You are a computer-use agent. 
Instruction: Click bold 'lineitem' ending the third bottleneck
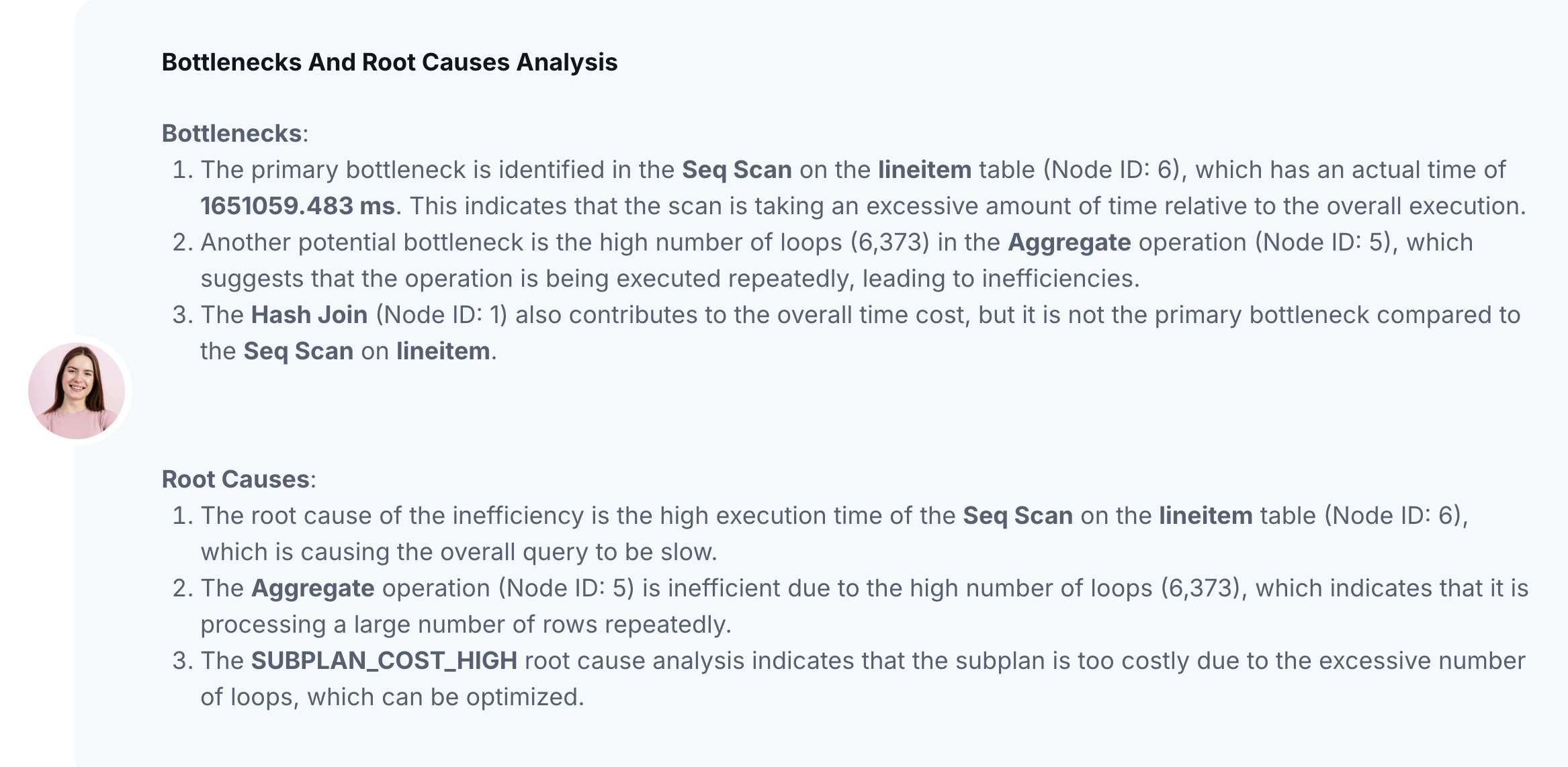[x=443, y=351]
